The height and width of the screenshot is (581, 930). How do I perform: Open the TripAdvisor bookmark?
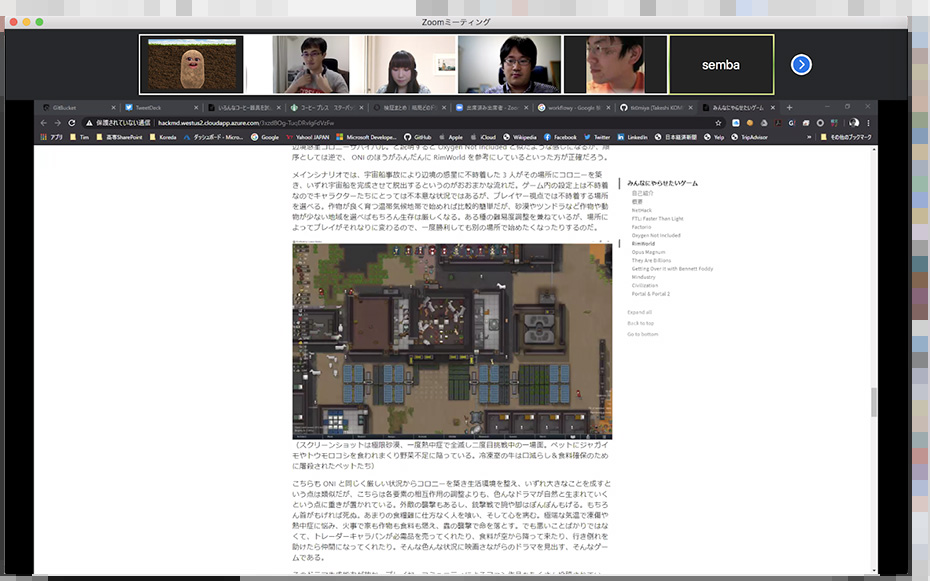(749, 137)
